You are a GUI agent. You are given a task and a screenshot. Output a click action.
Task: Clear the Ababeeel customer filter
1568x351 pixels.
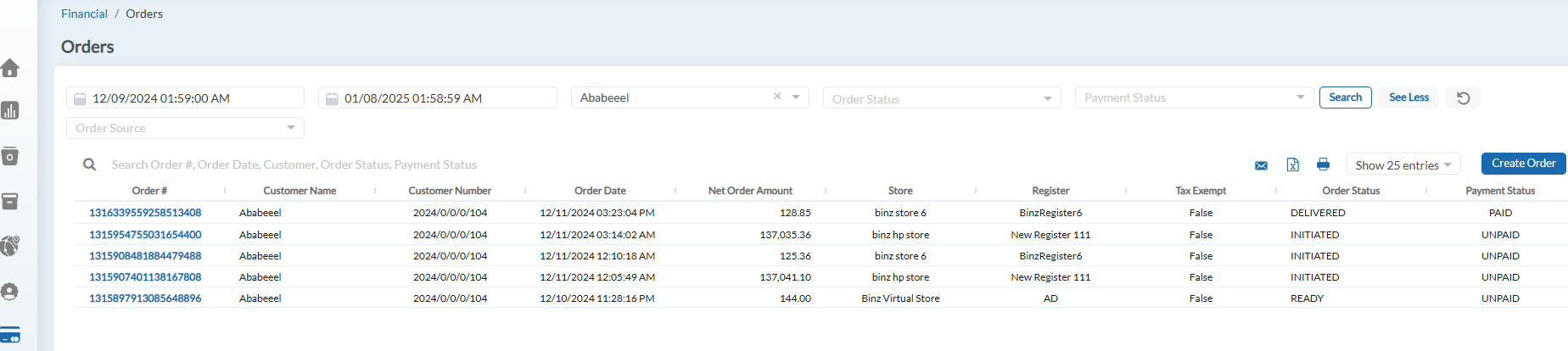tap(777, 97)
